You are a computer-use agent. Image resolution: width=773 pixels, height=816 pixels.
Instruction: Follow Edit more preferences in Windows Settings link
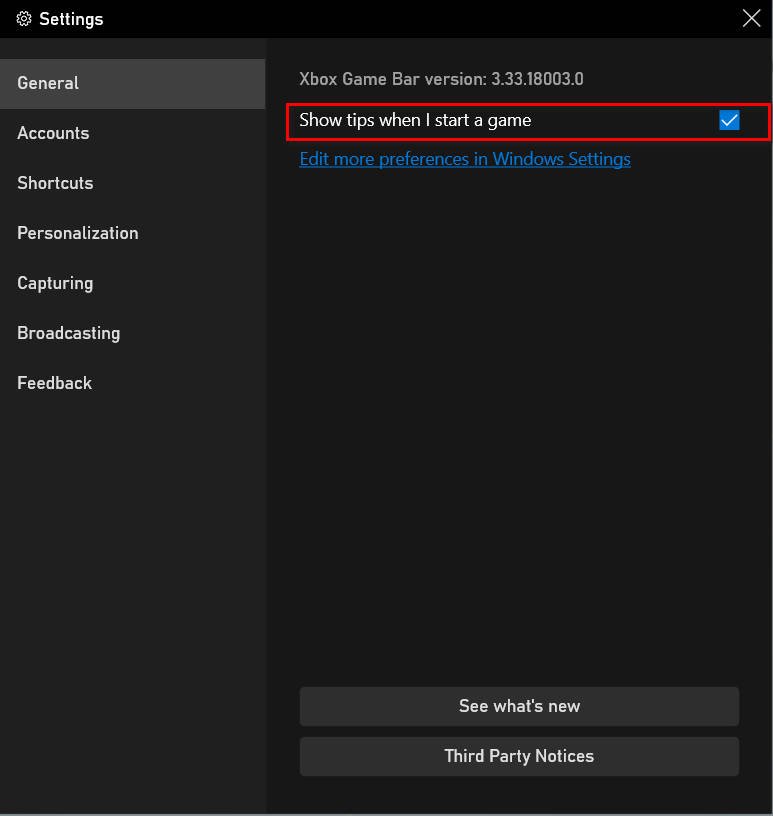tap(465, 159)
